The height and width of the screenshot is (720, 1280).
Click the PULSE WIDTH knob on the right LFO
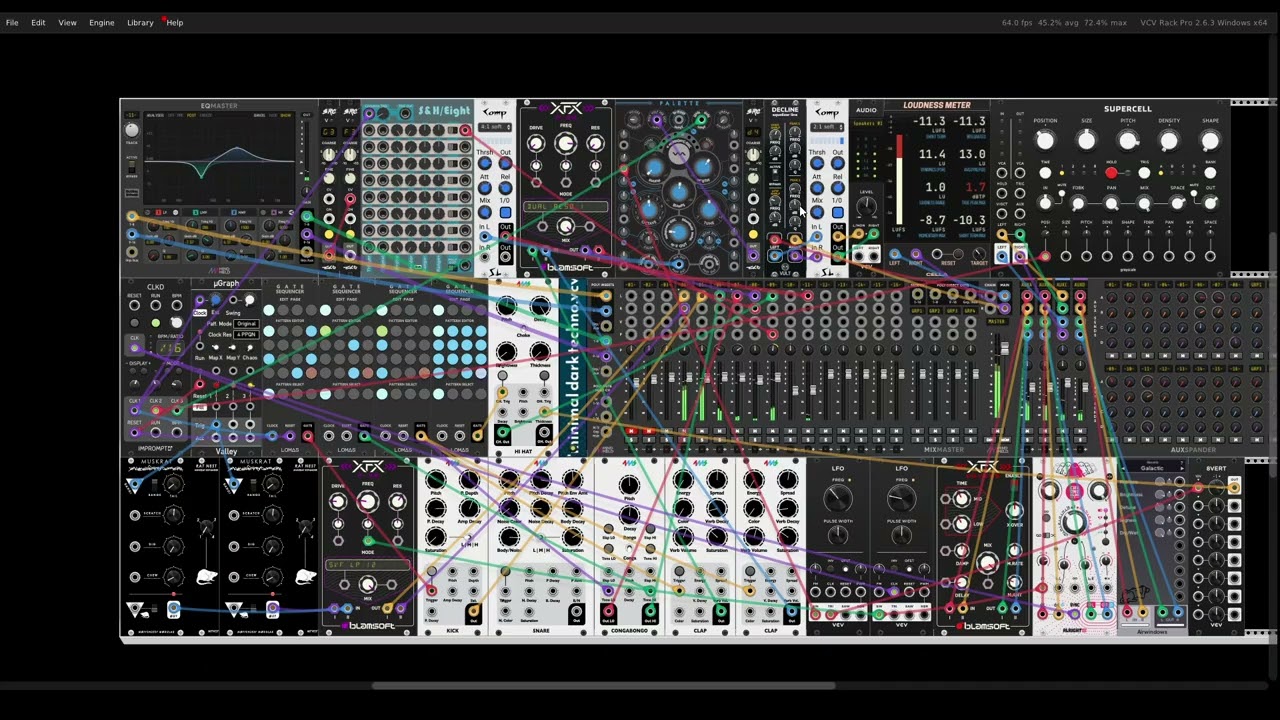(901, 536)
